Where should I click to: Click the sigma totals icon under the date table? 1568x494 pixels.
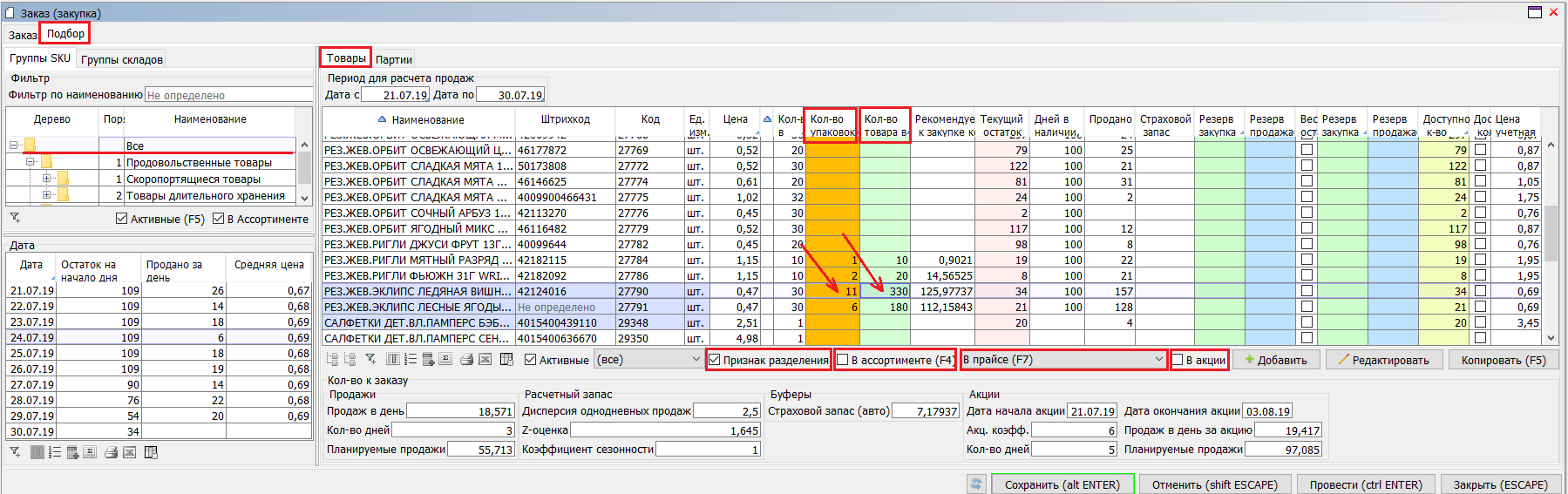[89, 452]
